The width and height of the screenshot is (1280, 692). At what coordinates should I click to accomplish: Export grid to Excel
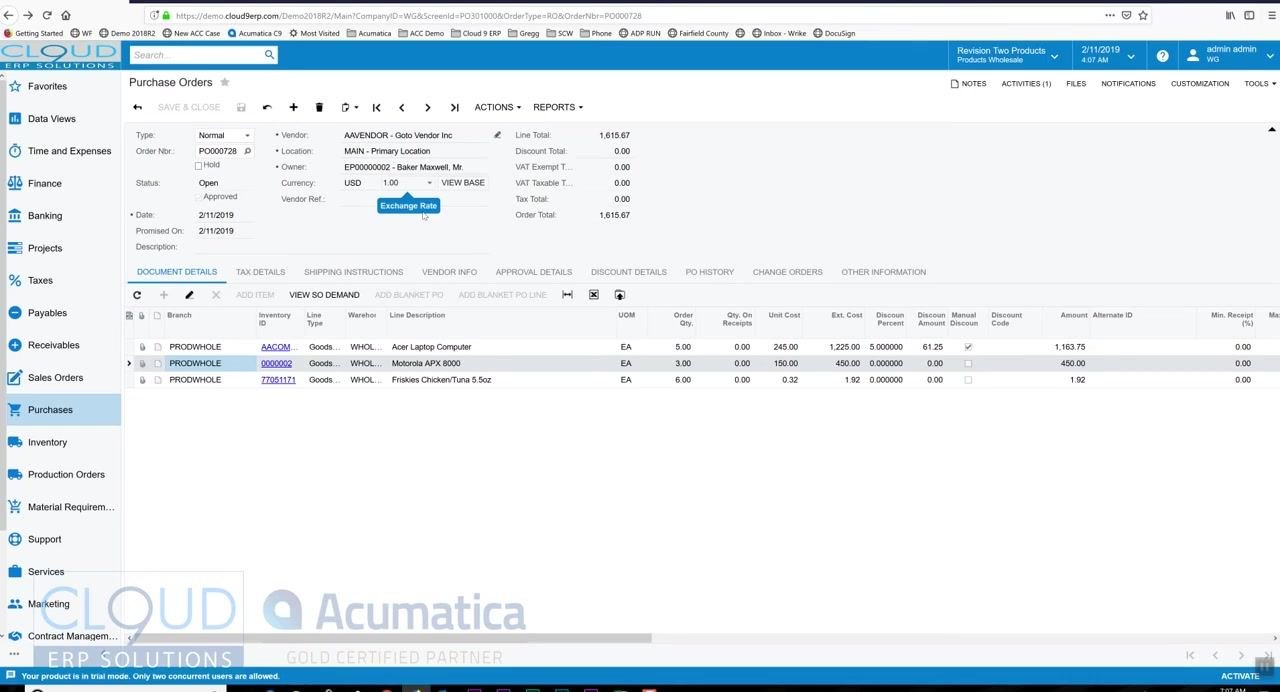tap(593, 295)
